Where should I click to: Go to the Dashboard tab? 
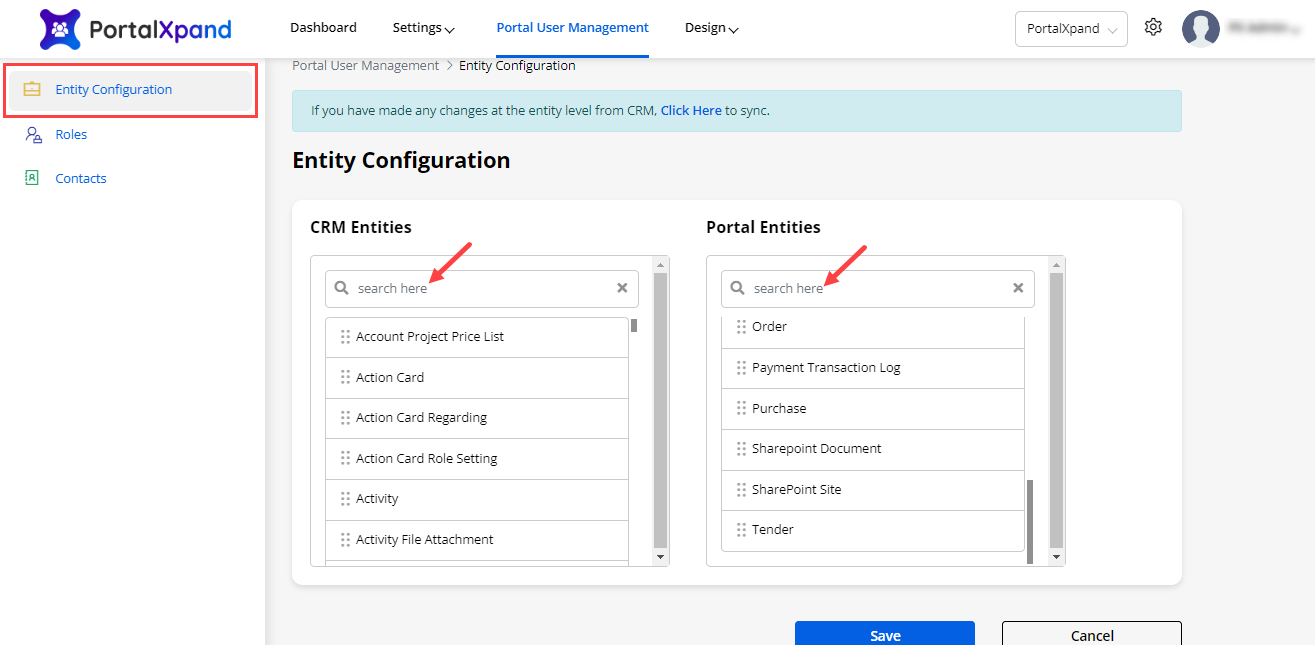pyautogui.click(x=323, y=28)
